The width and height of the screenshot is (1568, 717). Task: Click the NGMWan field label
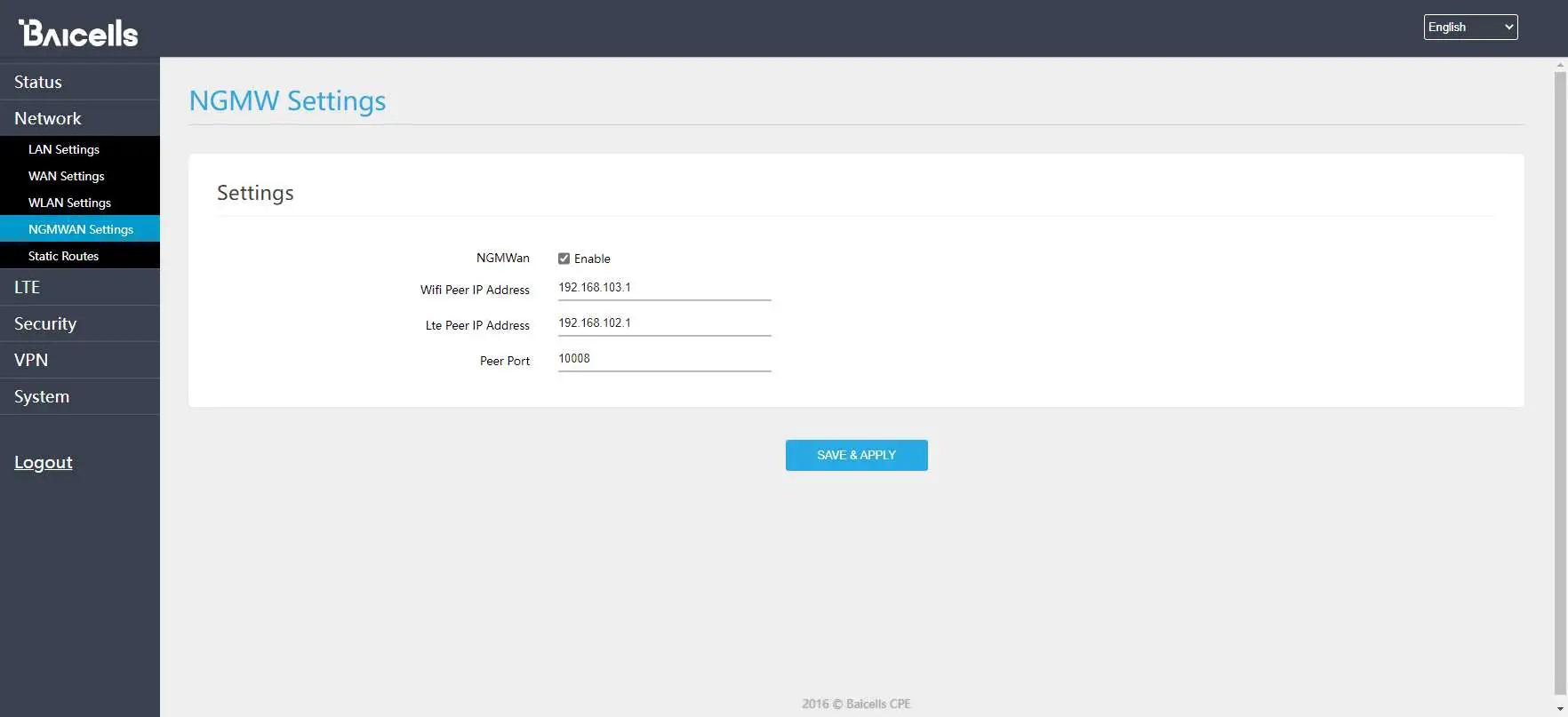click(503, 258)
